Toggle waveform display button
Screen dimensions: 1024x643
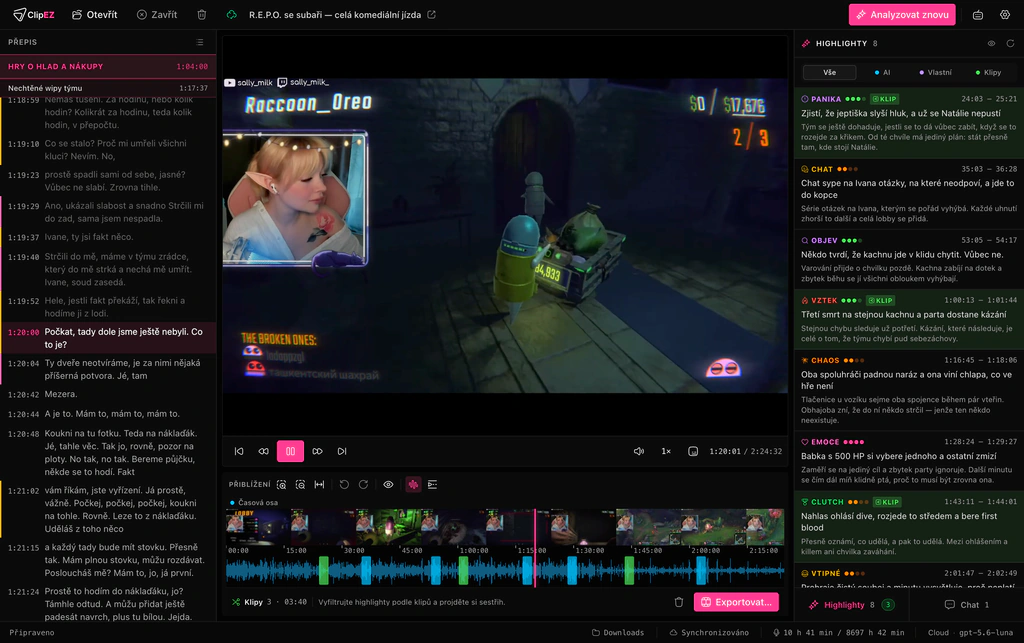(x=413, y=484)
